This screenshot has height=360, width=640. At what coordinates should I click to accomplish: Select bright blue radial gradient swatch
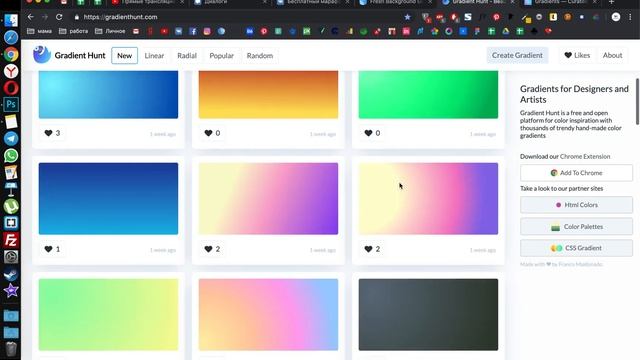(108, 95)
